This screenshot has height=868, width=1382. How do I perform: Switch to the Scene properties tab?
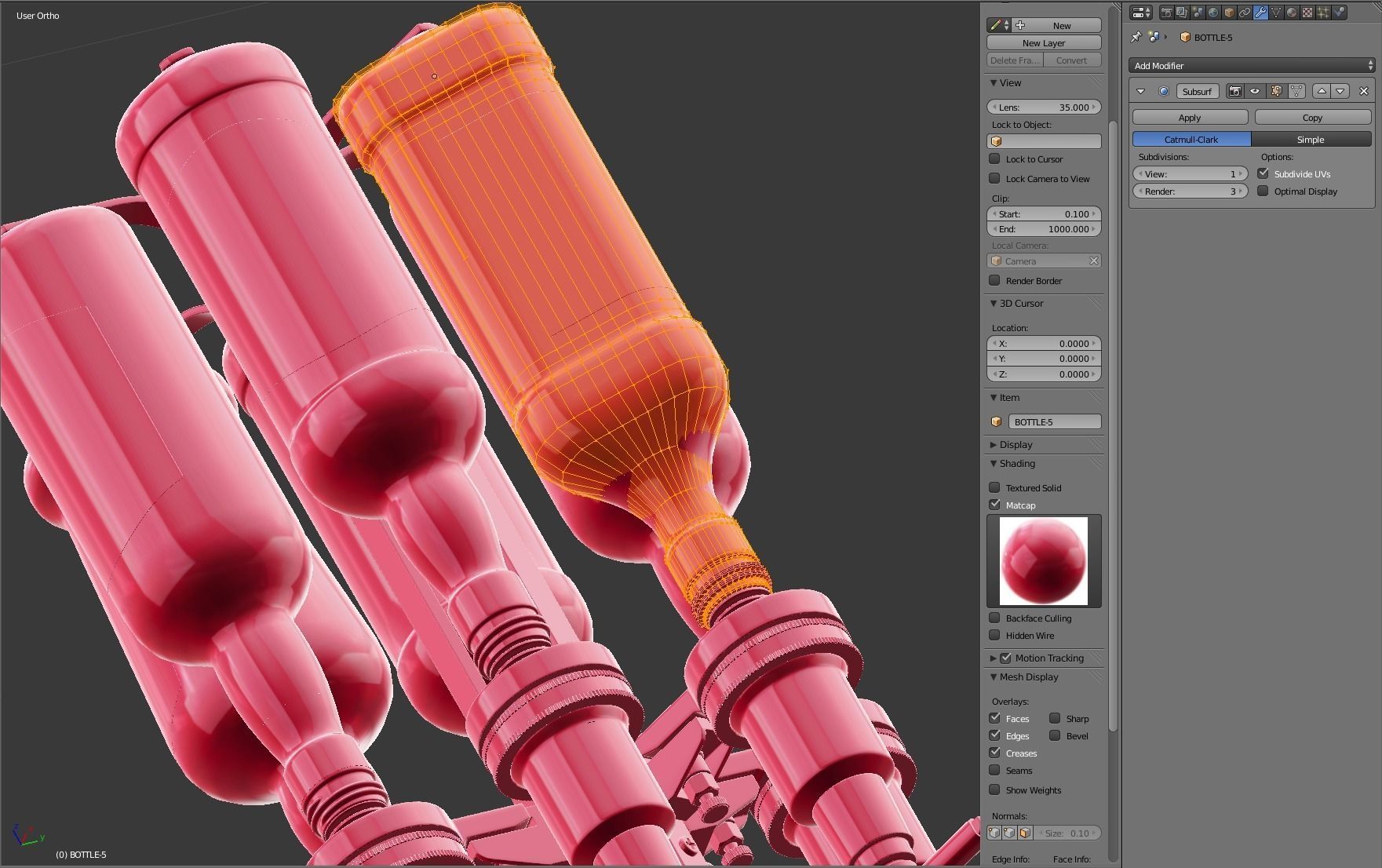click(1198, 13)
